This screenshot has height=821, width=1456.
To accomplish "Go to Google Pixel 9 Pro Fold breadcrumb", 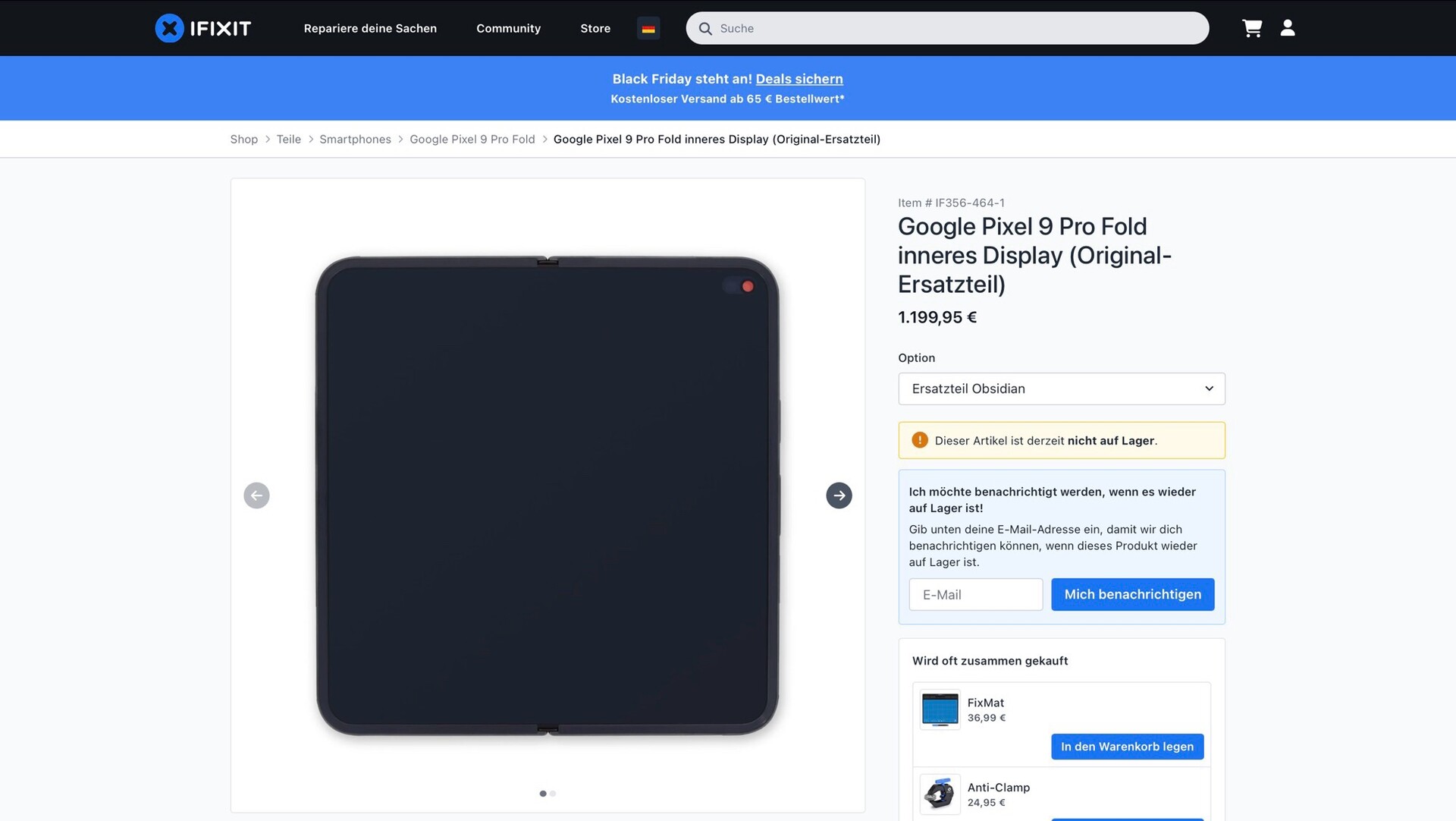I will (472, 139).
